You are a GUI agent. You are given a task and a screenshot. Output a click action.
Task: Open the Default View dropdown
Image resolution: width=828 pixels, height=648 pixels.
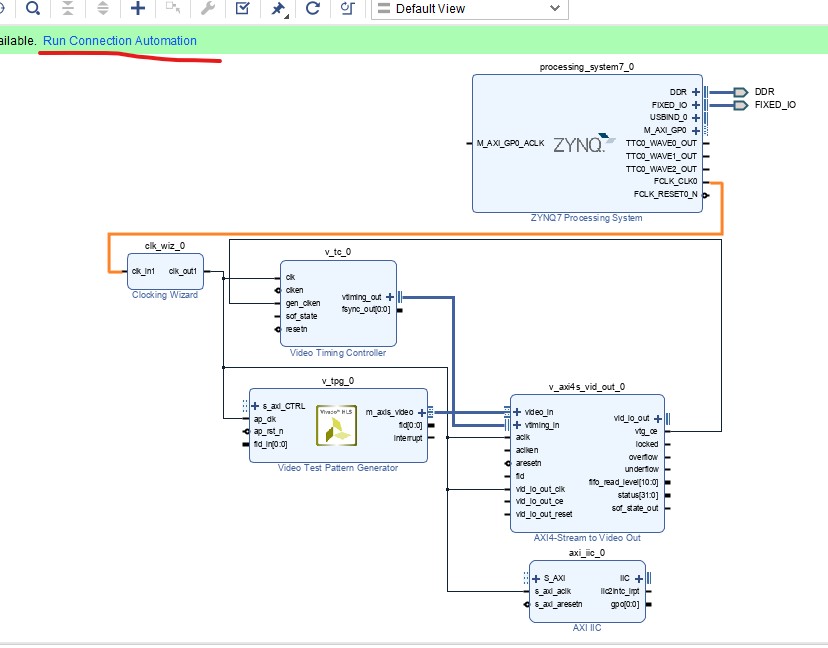[x=467, y=9]
